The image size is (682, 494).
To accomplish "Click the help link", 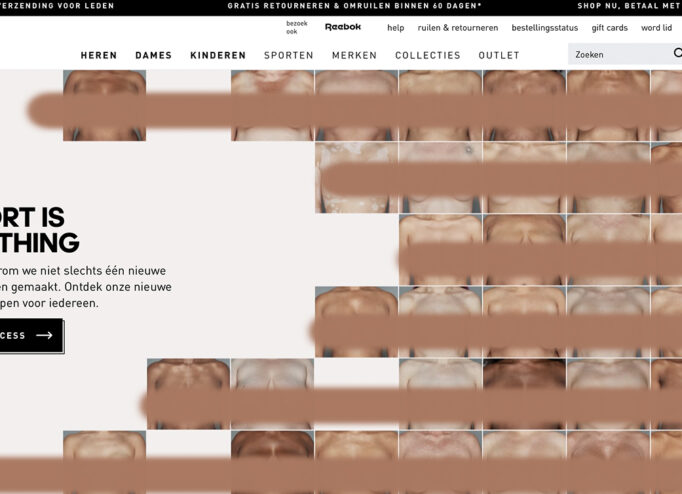I will (x=395, y=28).
